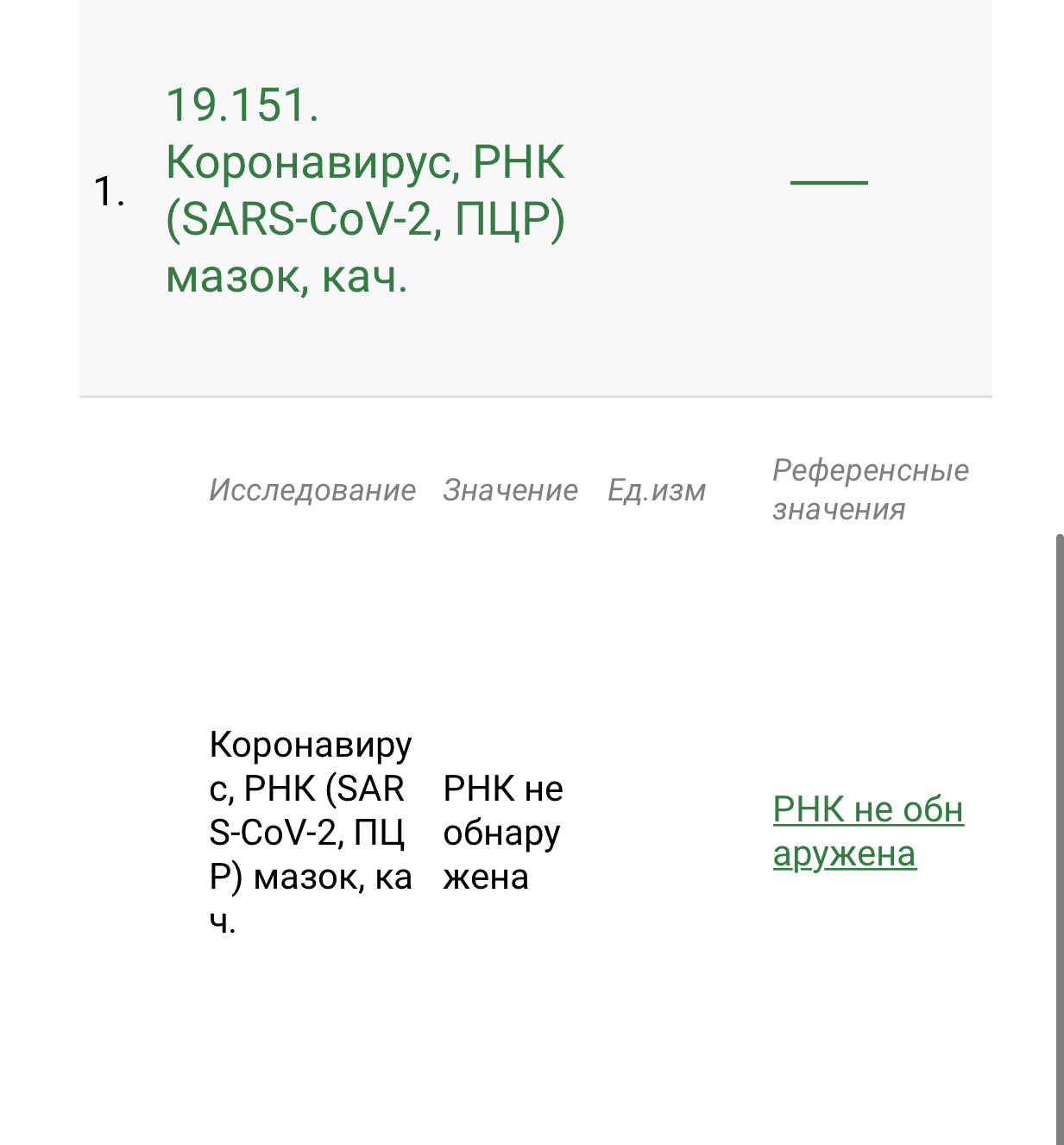This screenshot has width=1064, height=1145.
Task: Tap the green (SARS-CoV-2, ПЦР) title line
Action: (x=365, y=219)
